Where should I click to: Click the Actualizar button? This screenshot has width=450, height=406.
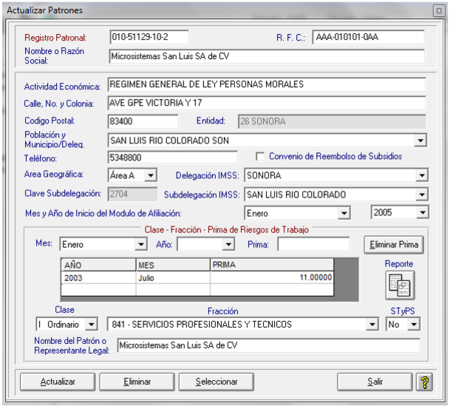(58, 382)
